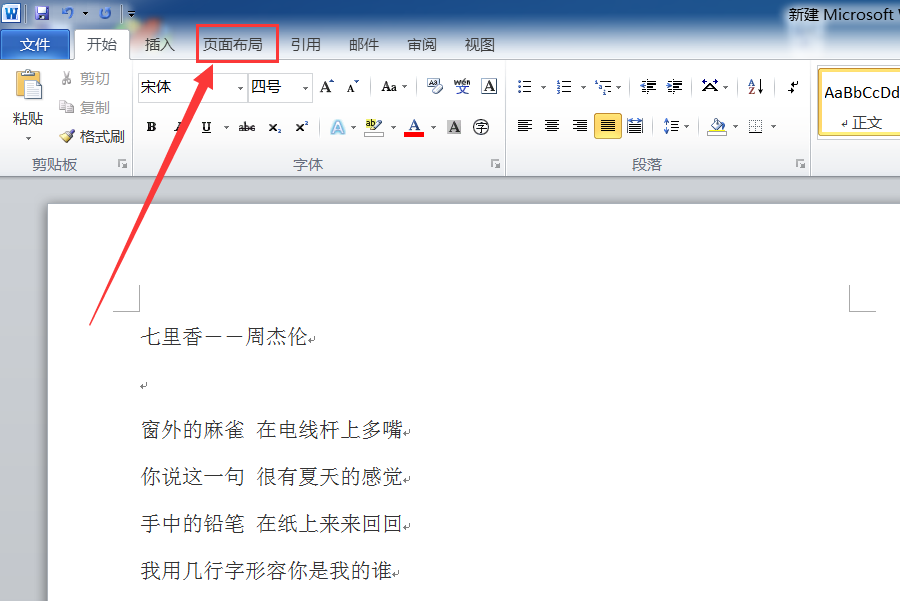The width and height of the screenshot is (900, 601).
Task: Click the justify alignment icon
Action: [608, 126]
